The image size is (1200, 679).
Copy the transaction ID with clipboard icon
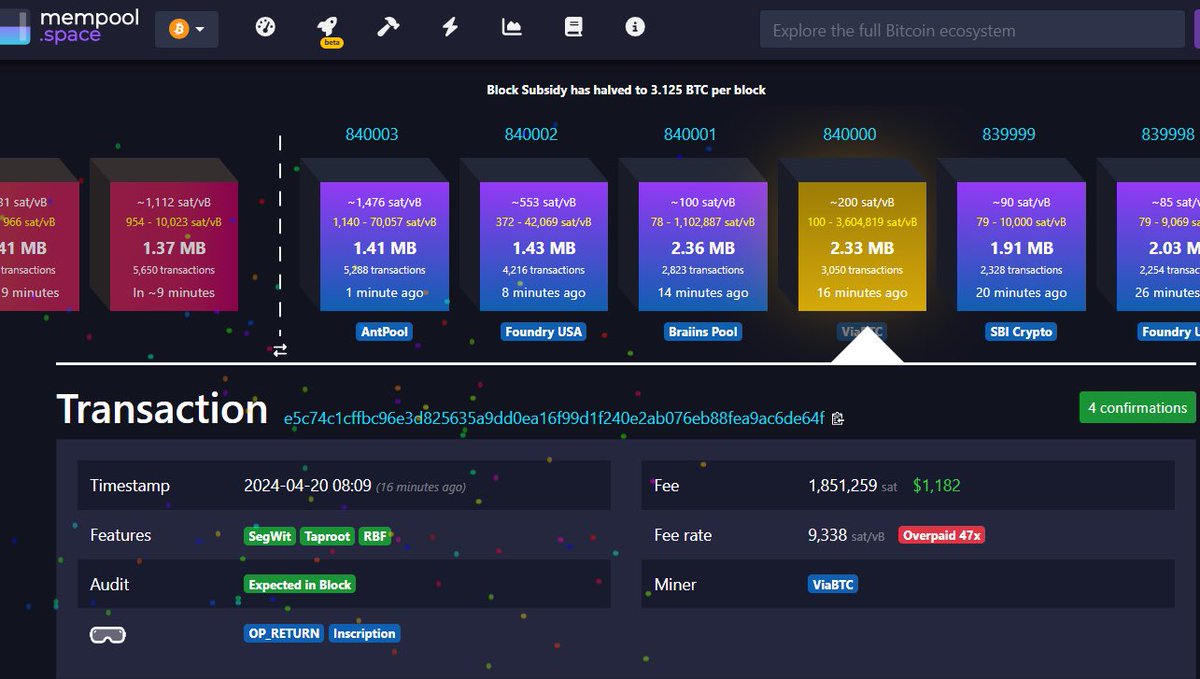(x=838, y=418)
